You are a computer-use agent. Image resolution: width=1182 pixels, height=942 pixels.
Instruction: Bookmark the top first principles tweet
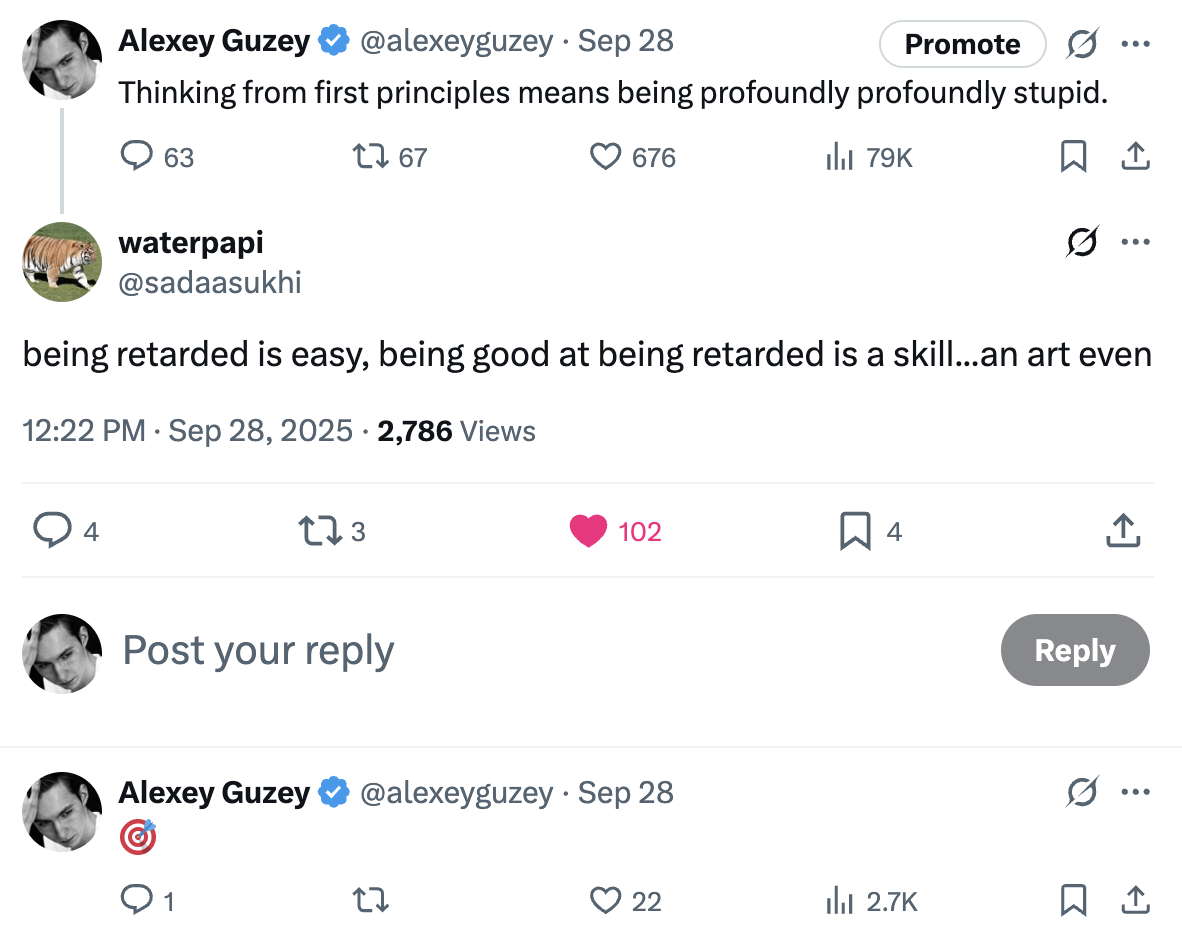pos(1073,157)
